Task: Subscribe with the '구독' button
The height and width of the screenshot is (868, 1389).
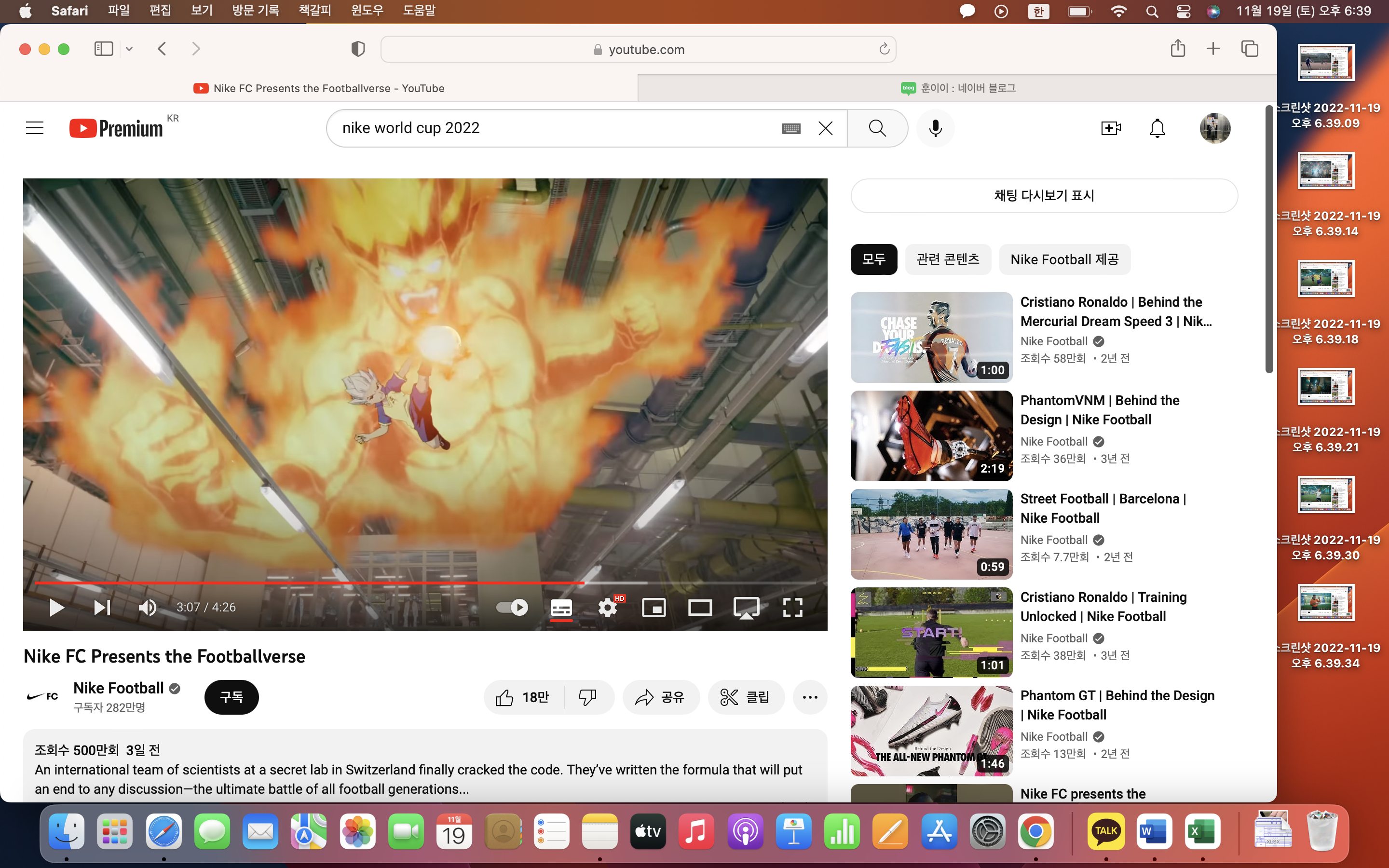Action: 231,697
